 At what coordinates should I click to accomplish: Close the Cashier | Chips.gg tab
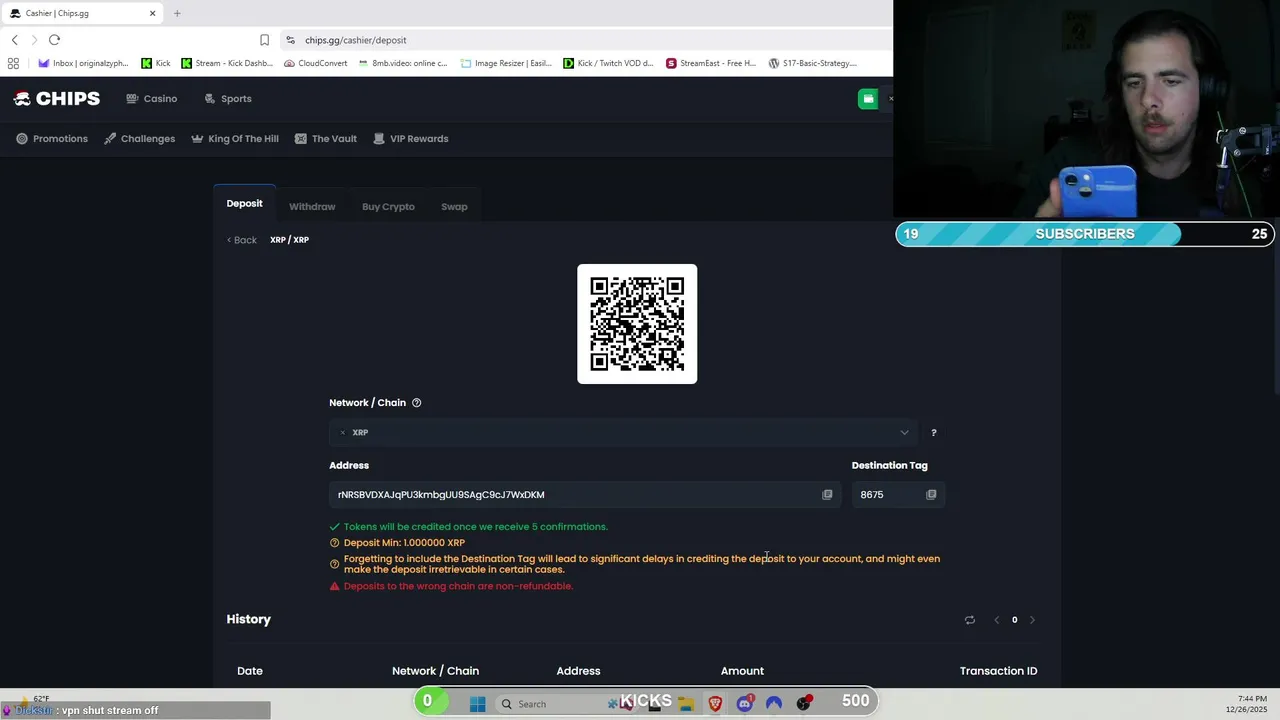click(x=152, y=13)
